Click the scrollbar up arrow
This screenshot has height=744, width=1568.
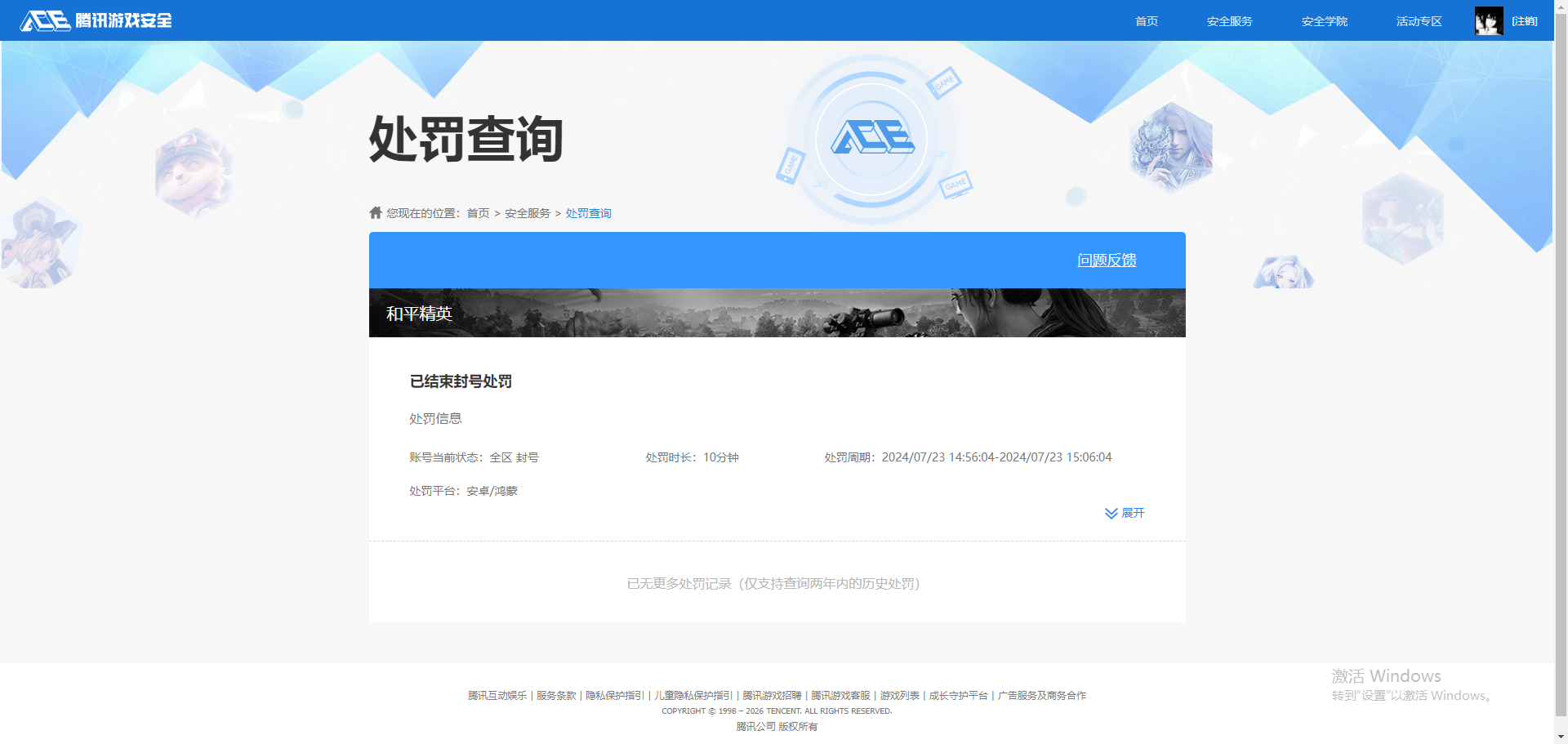[x=1561, y=7]
